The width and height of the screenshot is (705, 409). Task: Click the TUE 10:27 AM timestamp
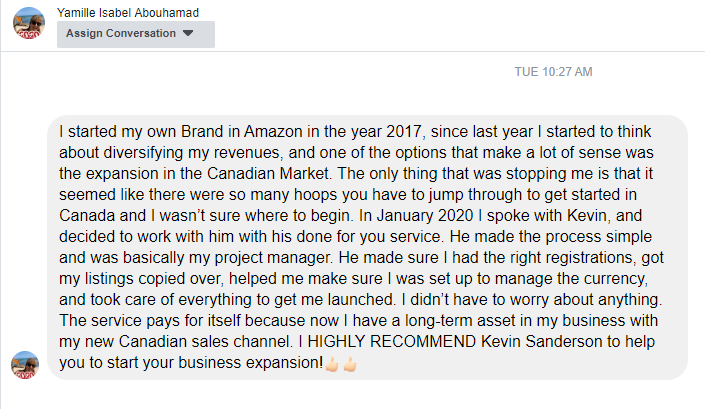coord(553,72)
